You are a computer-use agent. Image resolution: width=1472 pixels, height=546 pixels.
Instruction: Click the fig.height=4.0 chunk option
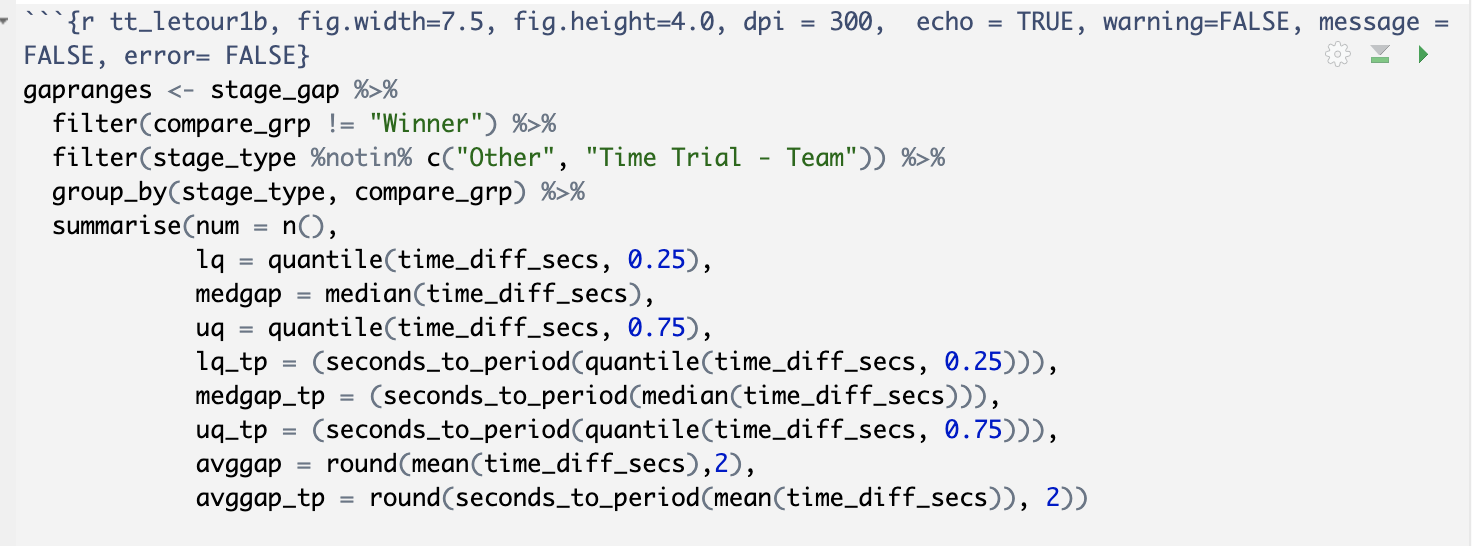614,22
